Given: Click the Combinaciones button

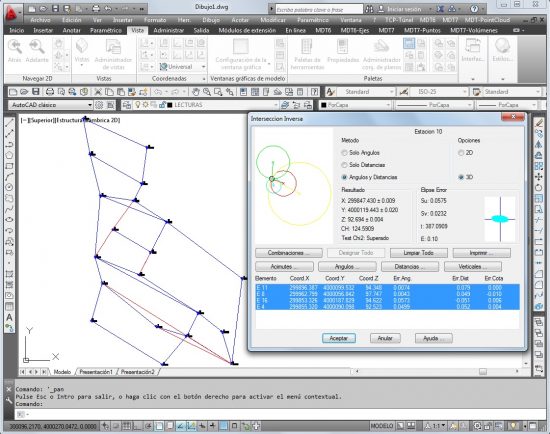Looking at the screenshot, I should coord(289,253).
